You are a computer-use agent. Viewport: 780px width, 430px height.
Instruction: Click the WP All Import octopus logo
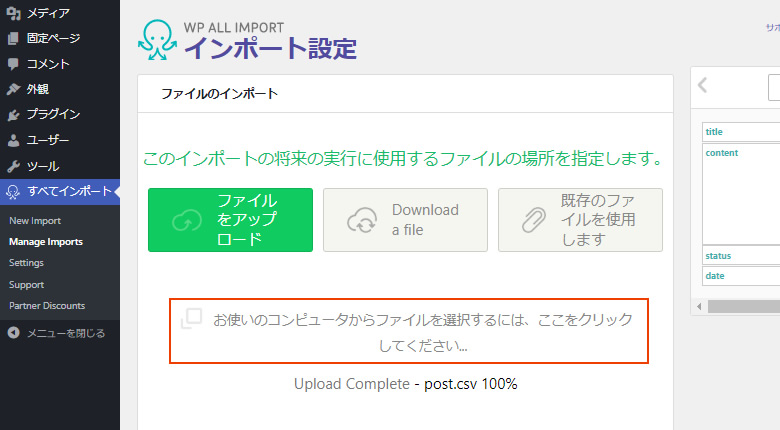[157, 40]
